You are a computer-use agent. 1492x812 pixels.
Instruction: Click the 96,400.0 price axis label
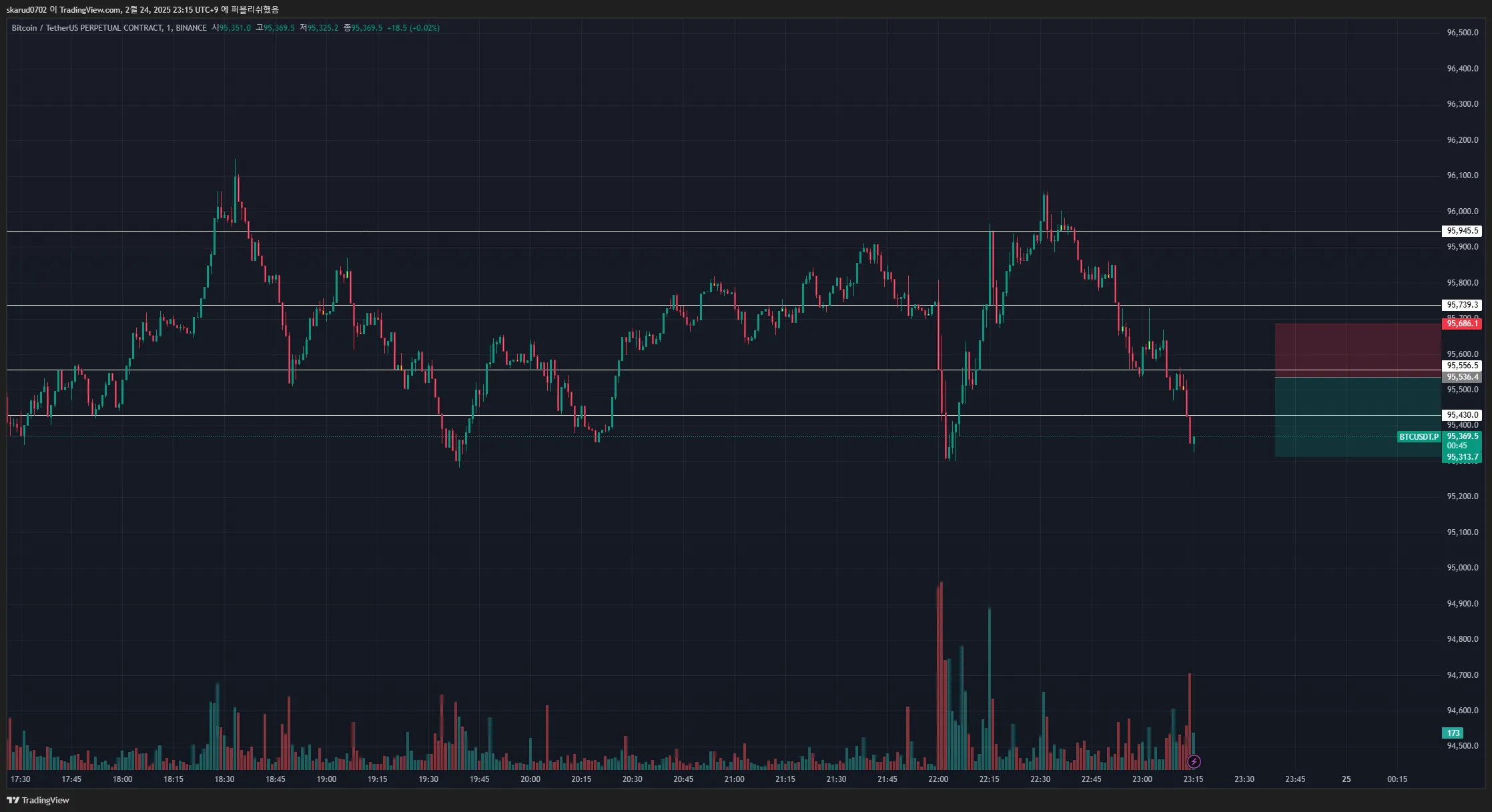[1463, 69]
